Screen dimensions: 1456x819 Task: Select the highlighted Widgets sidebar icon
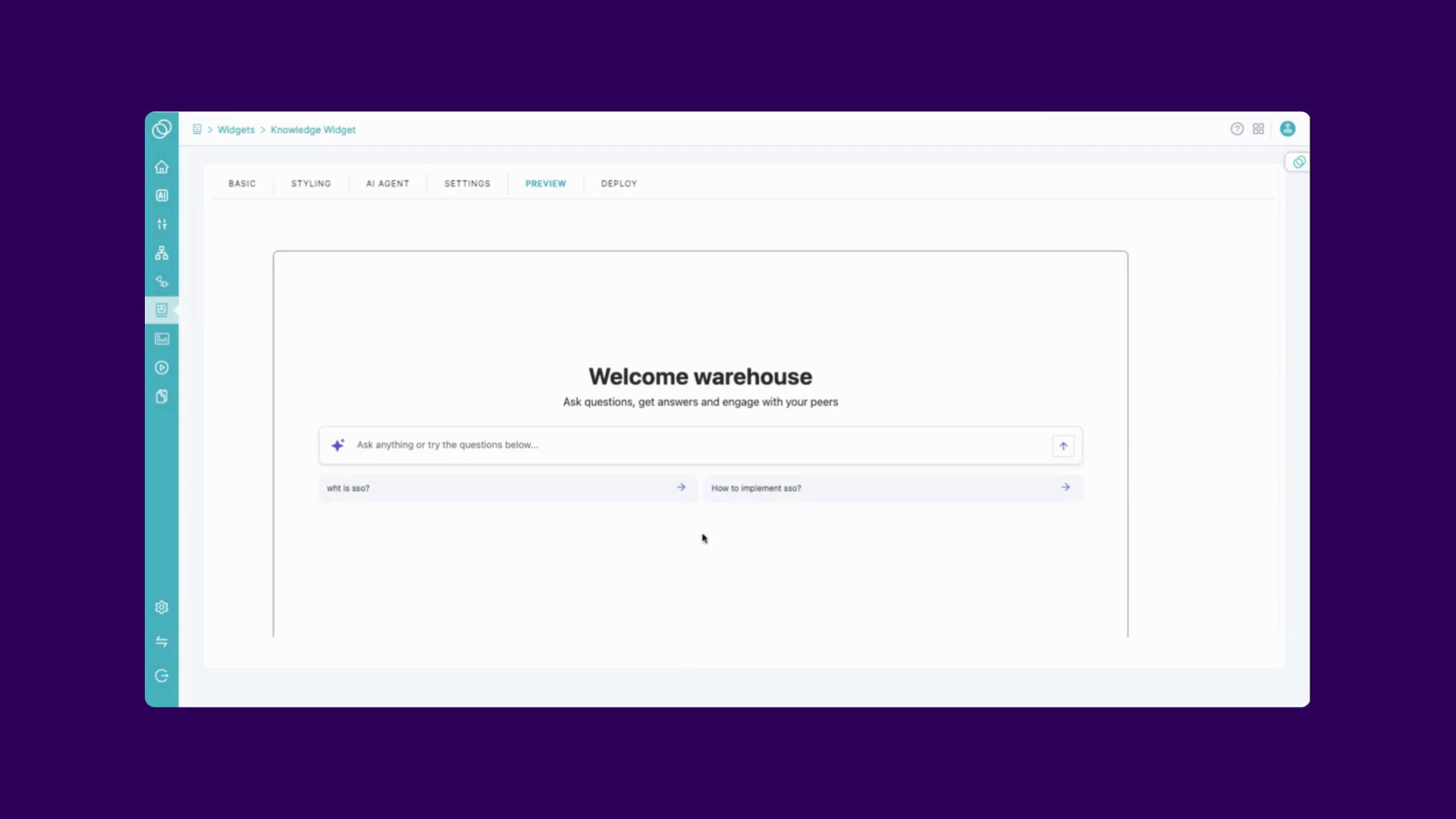[x=162, y=309]
